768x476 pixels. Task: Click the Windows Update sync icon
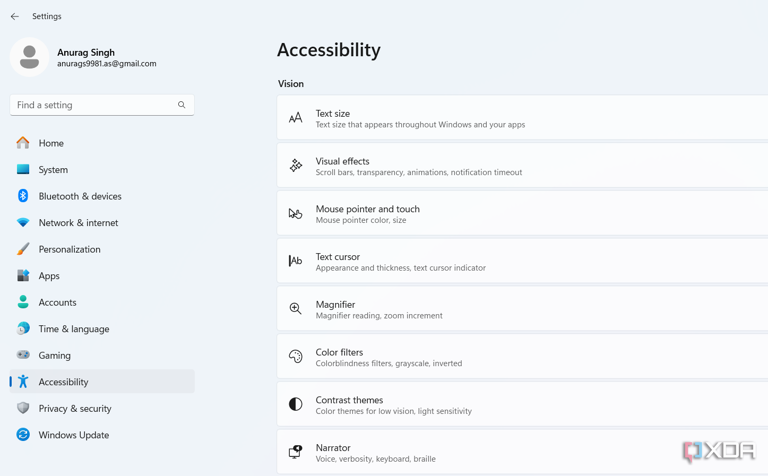point(23,434)
